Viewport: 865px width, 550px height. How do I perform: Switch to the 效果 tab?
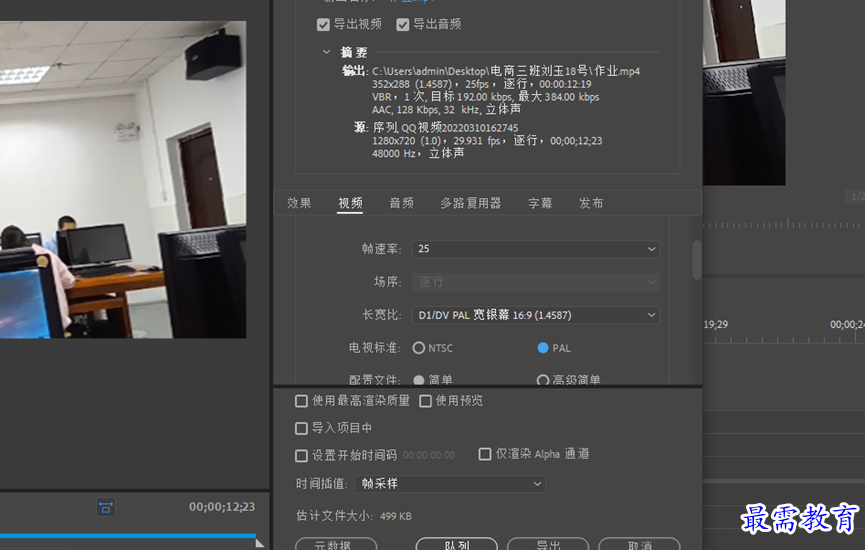(x=299, y=203)
